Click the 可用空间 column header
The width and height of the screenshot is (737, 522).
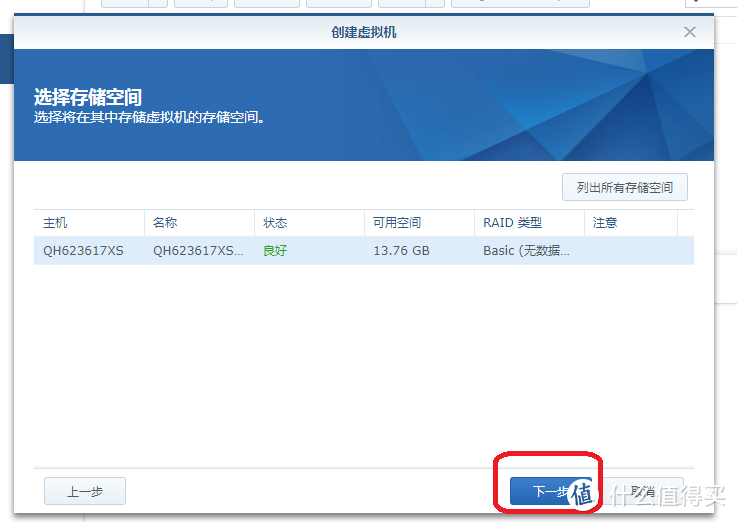point(419,223)
